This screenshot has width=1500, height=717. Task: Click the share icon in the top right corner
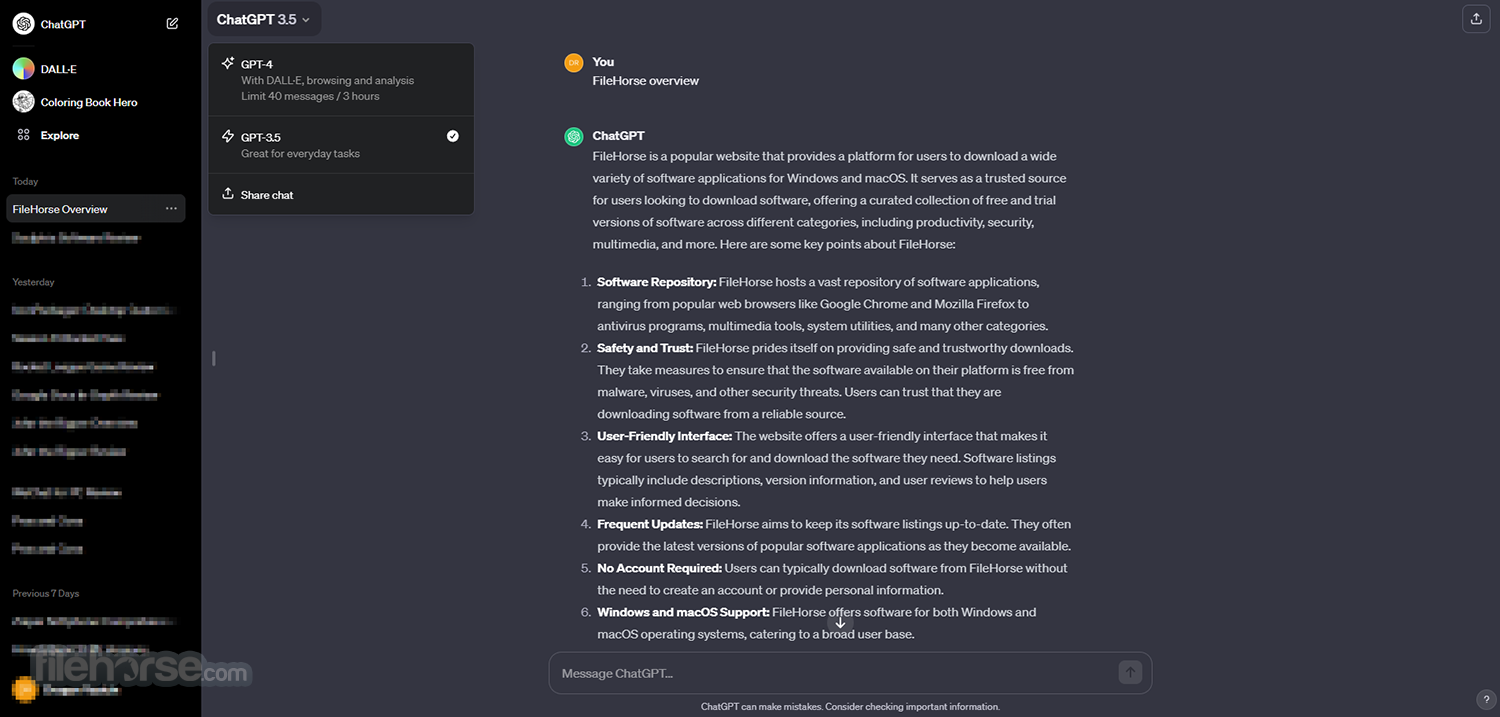click(1477, 18)
